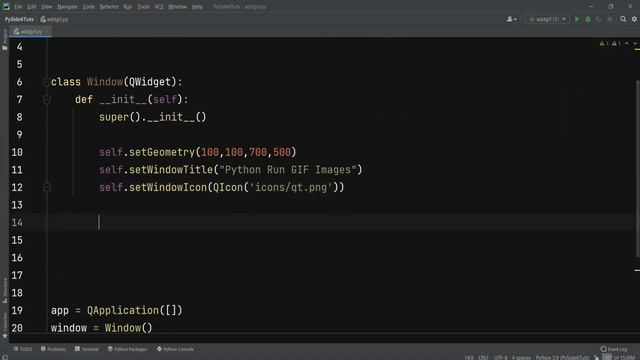This screenshot has height=360, width=640.
Task: Open the Structure tool window sidebar
Action: [4, 291]
